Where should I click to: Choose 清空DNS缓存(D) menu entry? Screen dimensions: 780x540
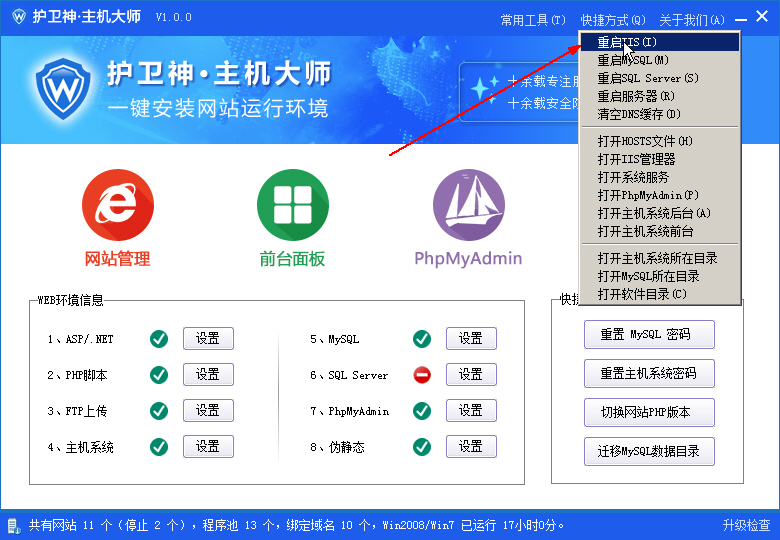[x=639, y=114]
